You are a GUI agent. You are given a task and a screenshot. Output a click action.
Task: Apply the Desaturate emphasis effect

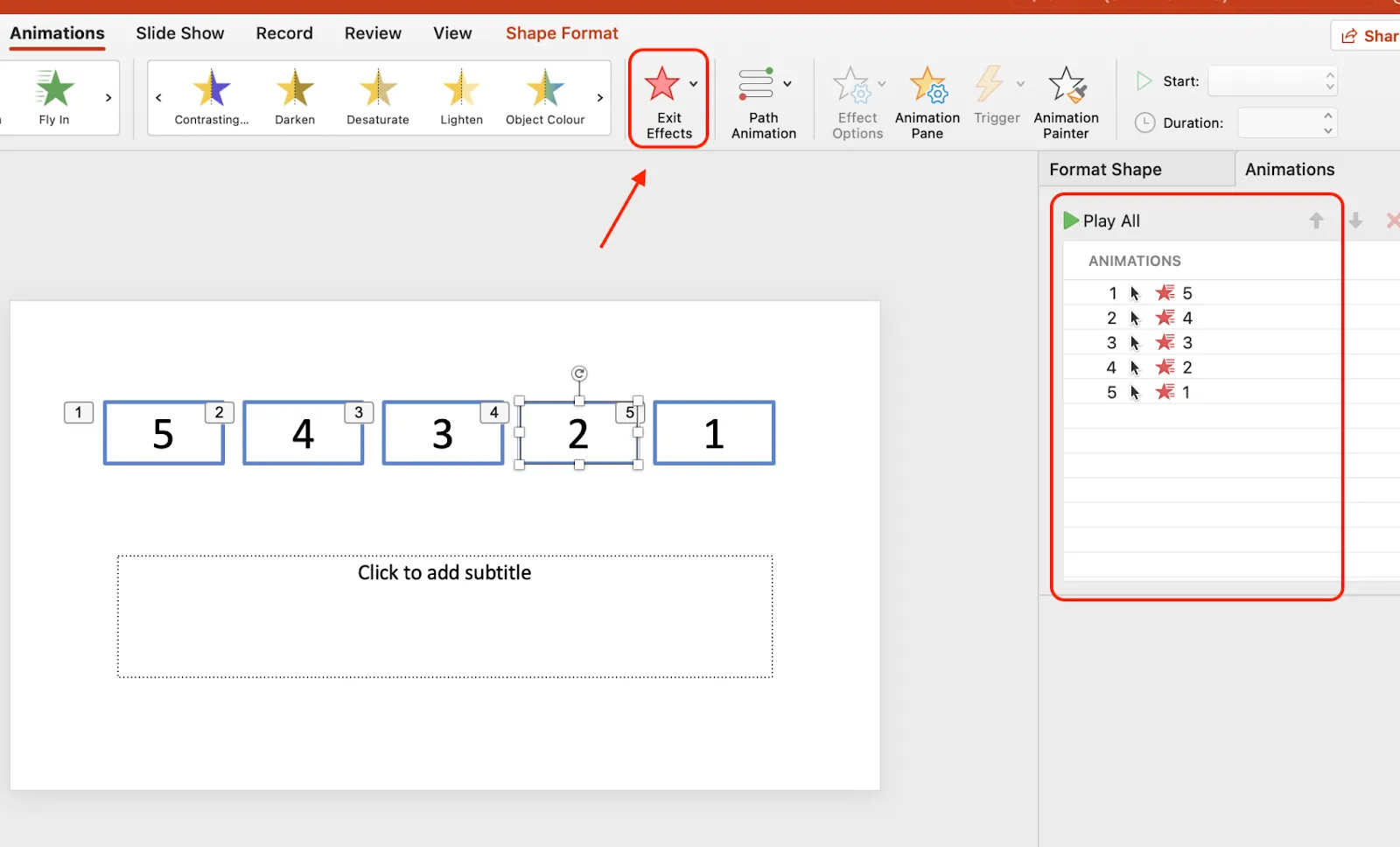coord(378,97)
